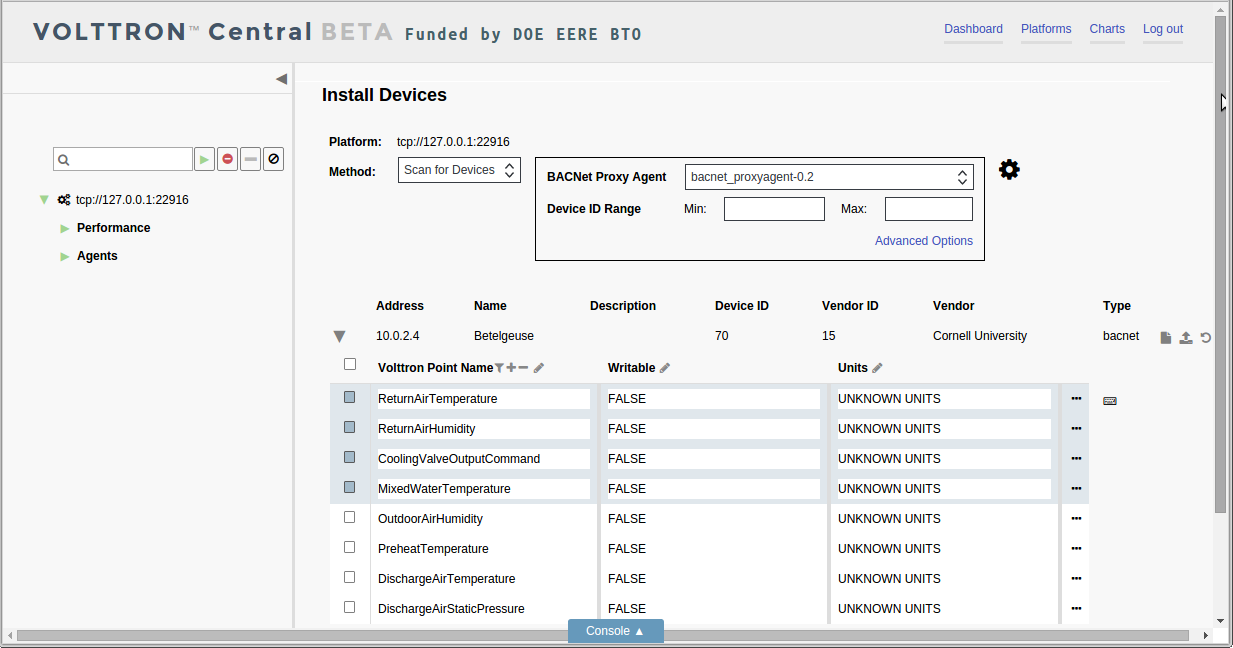
Task: Click the refresh icon in Betelgeuse device row
Action: [1206, 338]
